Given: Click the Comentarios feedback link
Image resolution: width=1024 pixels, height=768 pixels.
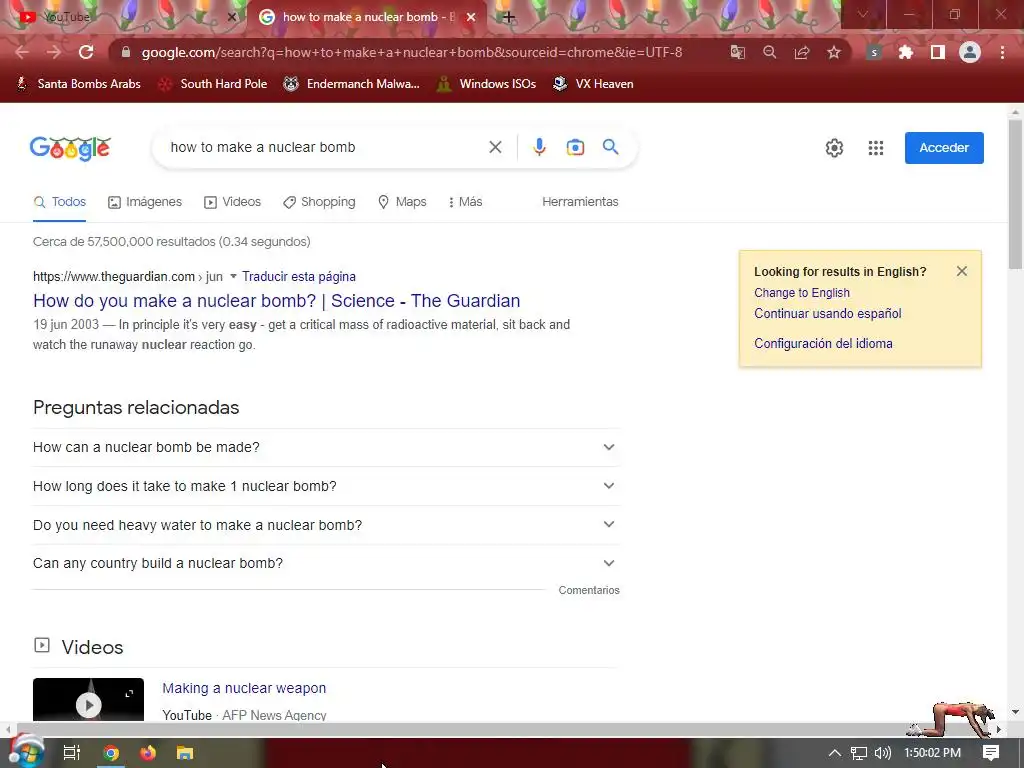Looking at the screenshot, I should (x=588, y=590).
